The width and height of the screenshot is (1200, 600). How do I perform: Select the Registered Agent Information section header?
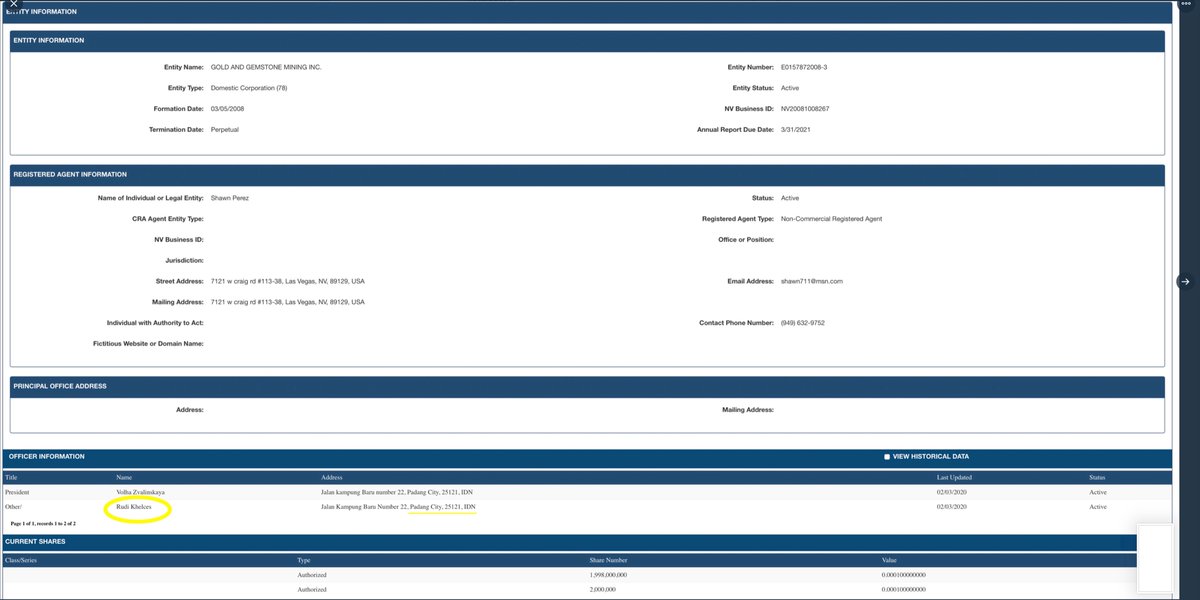(x=587, y=174)
